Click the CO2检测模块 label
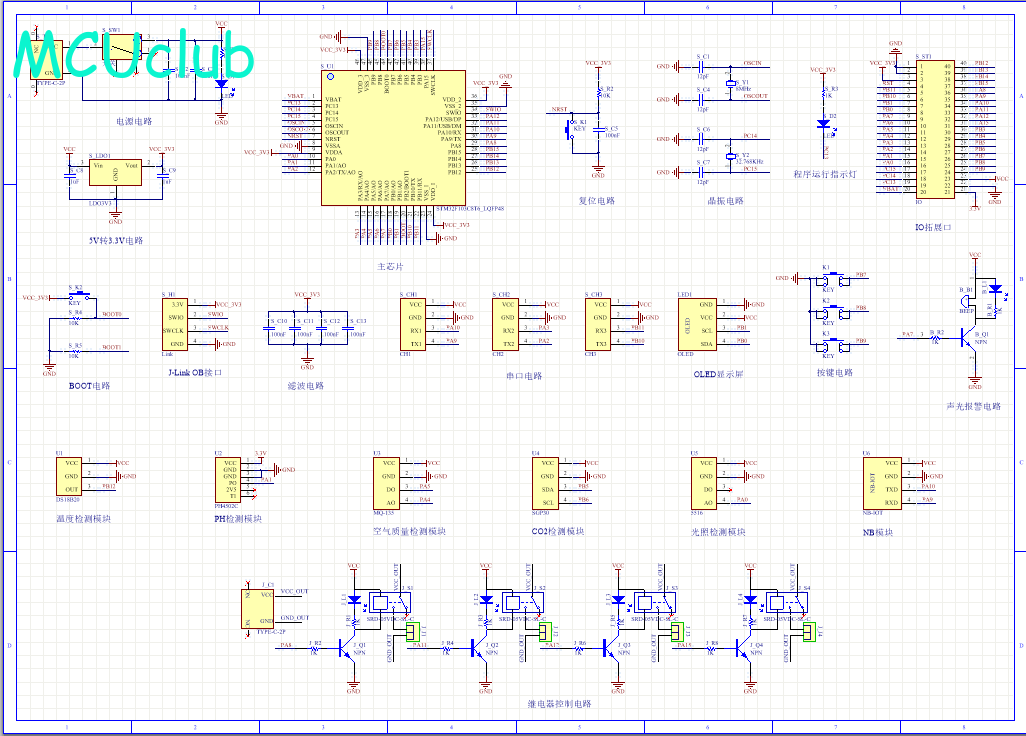1026x736 pixels. [558, 531]
